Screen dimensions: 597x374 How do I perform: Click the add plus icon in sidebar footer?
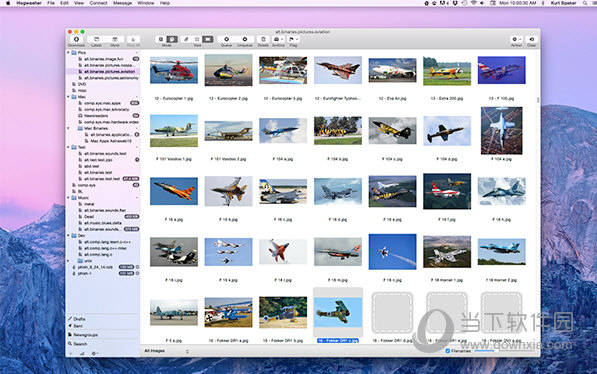tap(71, 353)
